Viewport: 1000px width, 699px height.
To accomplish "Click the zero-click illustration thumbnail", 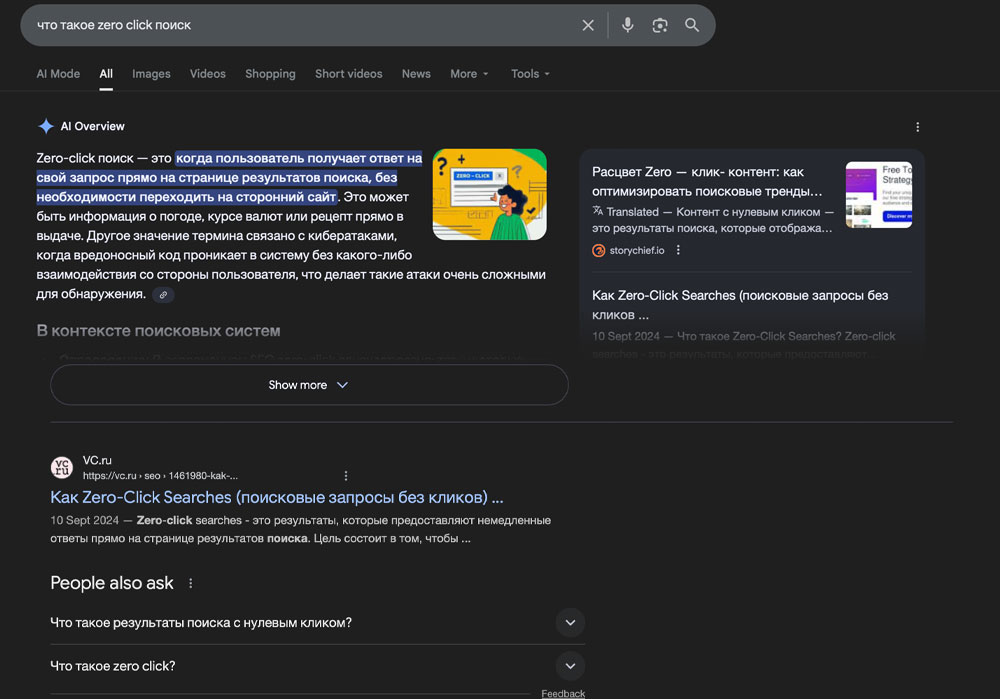I will coord(489,194).
